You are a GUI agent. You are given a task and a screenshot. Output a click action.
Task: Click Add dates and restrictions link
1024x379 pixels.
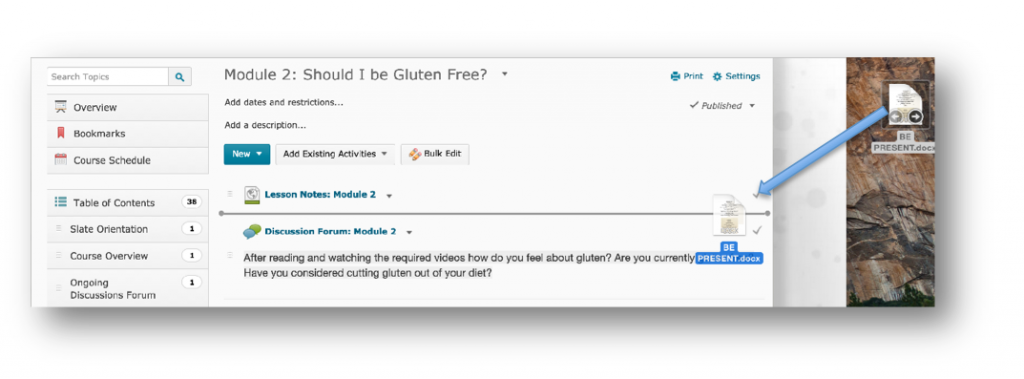click(283, 102)
